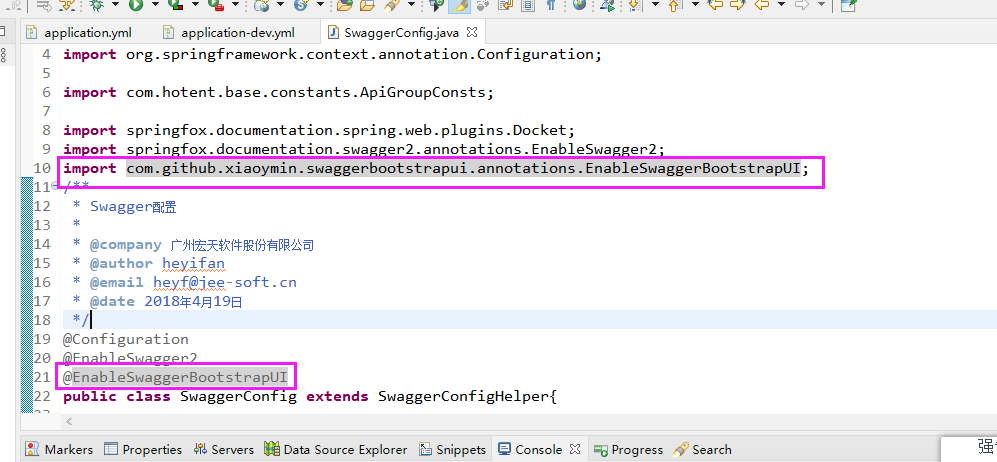Click the Last Edit Location arrow icon
This screenshot has width=997, height=462.
tap(715, 5)
